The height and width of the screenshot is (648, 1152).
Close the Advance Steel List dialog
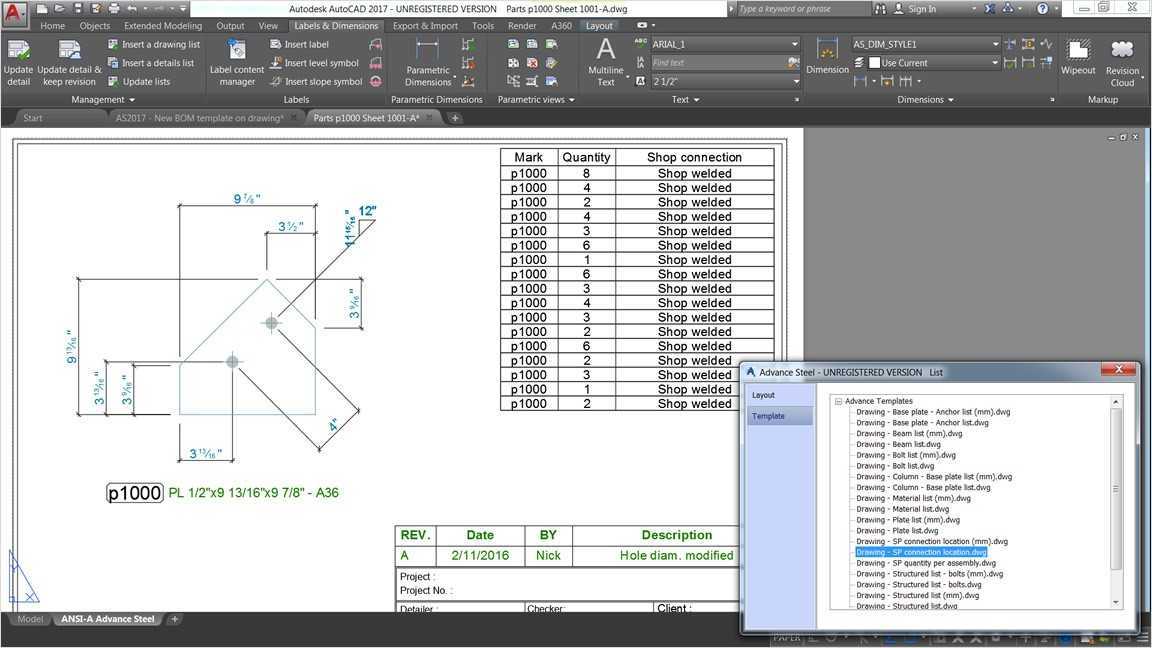click(1119, 370)
